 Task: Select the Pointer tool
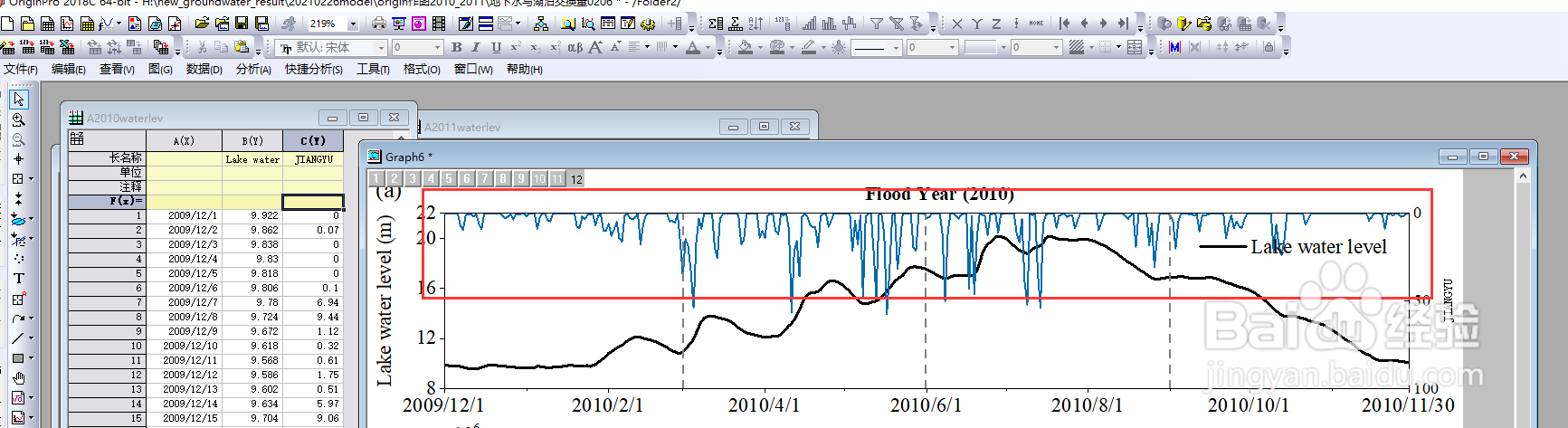(19, 99)
